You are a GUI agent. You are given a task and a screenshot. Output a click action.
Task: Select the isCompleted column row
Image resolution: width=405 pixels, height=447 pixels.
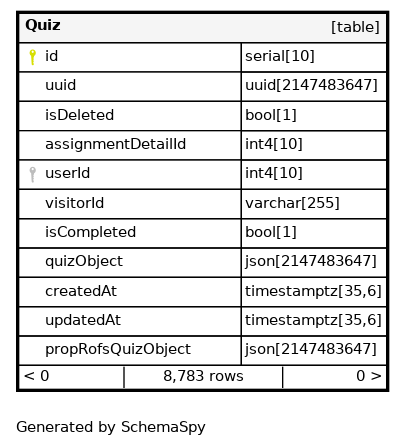(203, 233)
